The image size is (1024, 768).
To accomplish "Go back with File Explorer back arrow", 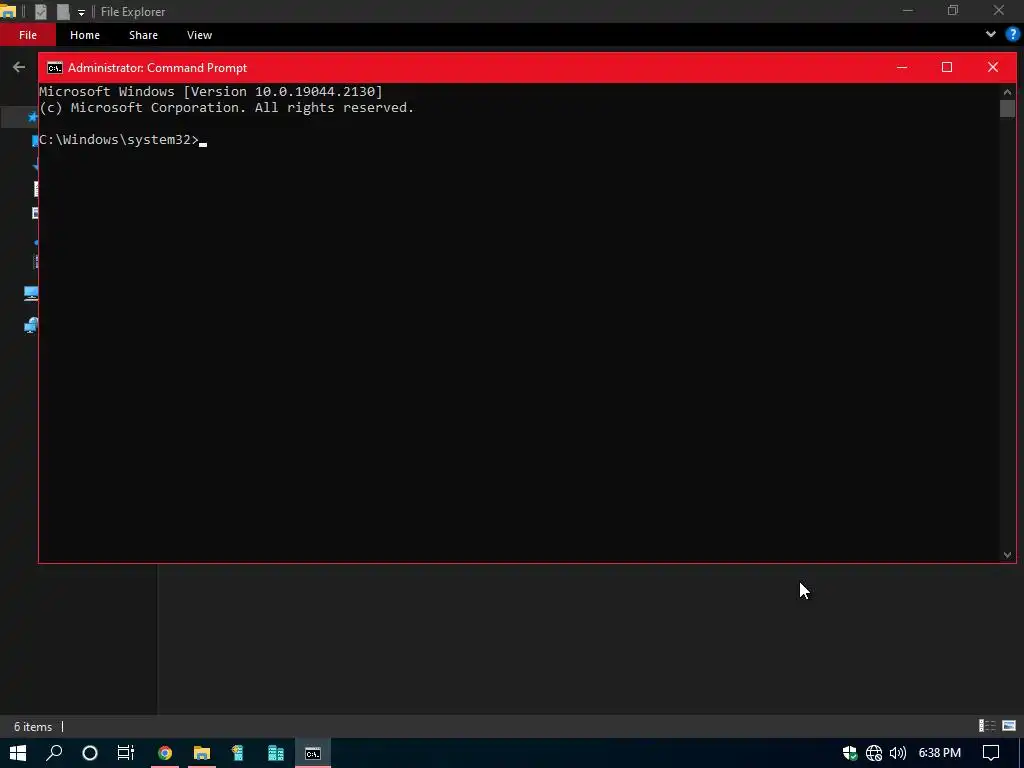I will pyautogui.click(x=19, y=67).
